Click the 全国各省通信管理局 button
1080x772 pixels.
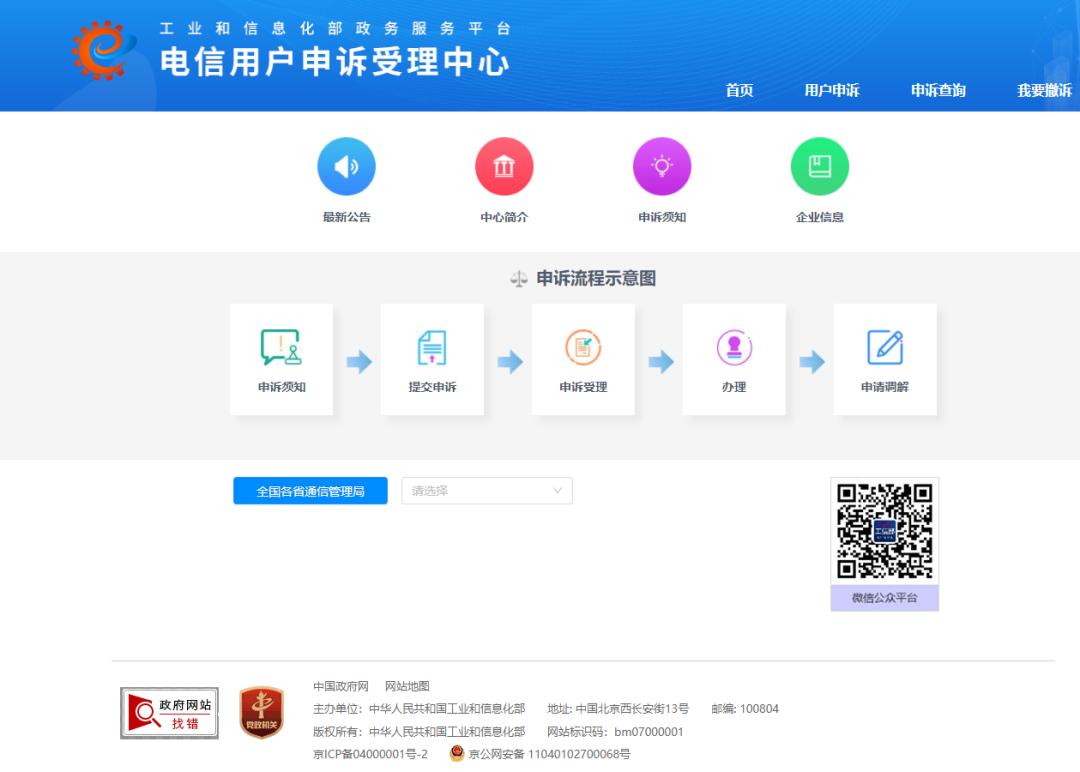310,490
